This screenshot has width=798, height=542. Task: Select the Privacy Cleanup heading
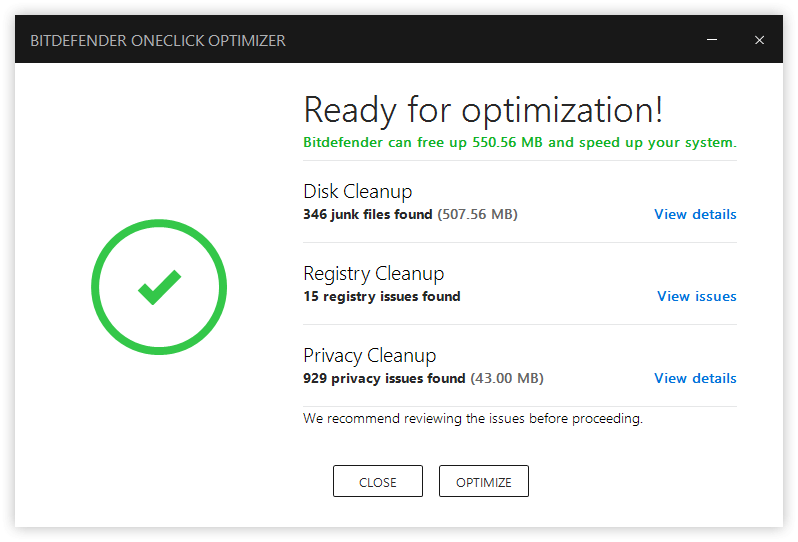[369, 355]
